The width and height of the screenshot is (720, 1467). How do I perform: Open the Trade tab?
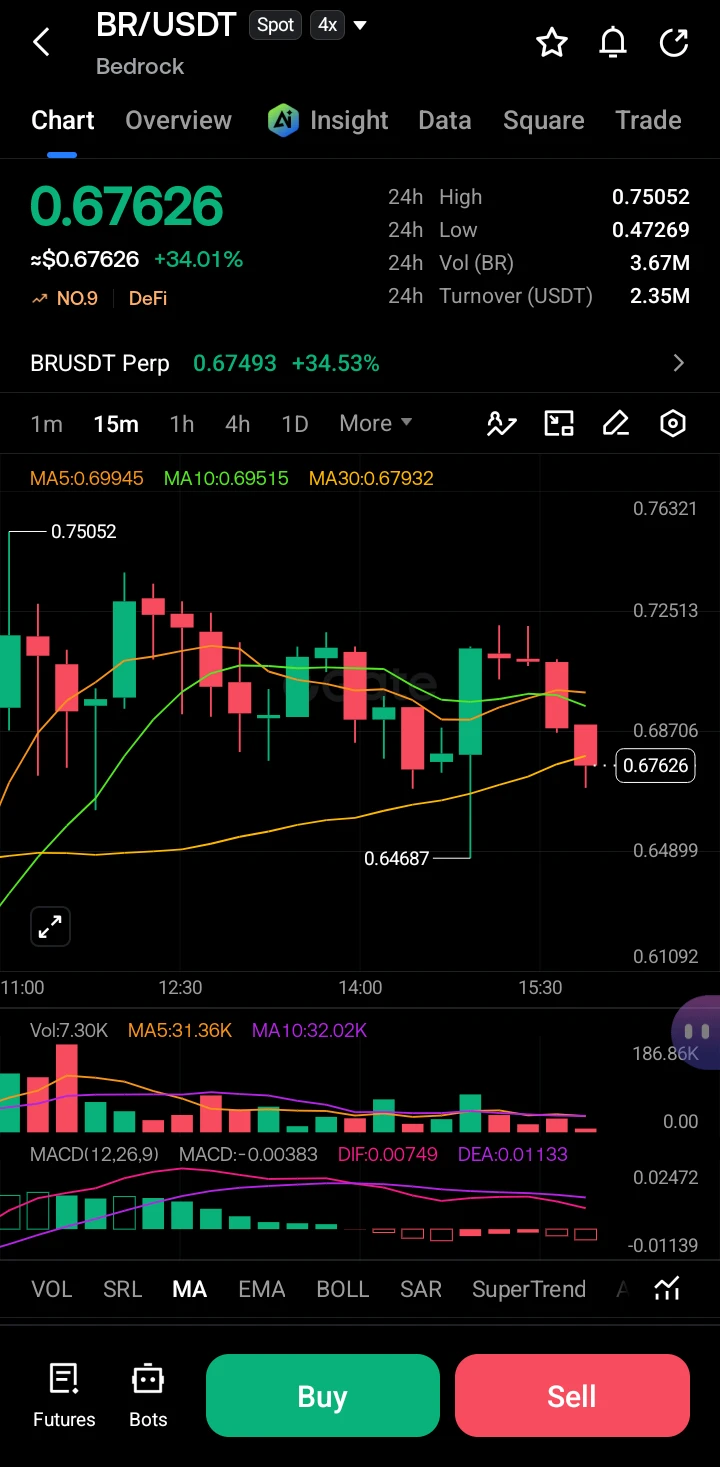[648, 120]
